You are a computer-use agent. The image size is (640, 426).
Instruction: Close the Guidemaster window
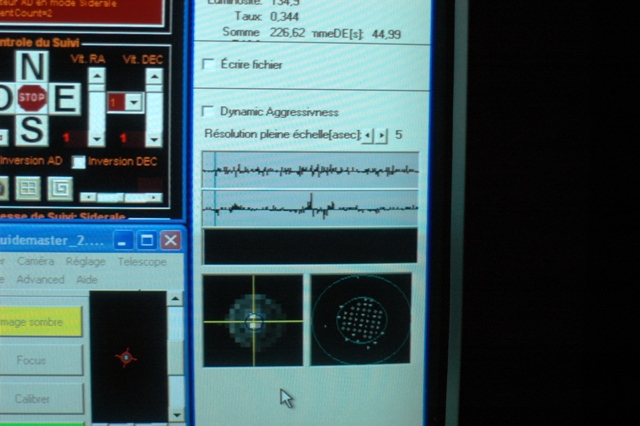click(171, 240)
